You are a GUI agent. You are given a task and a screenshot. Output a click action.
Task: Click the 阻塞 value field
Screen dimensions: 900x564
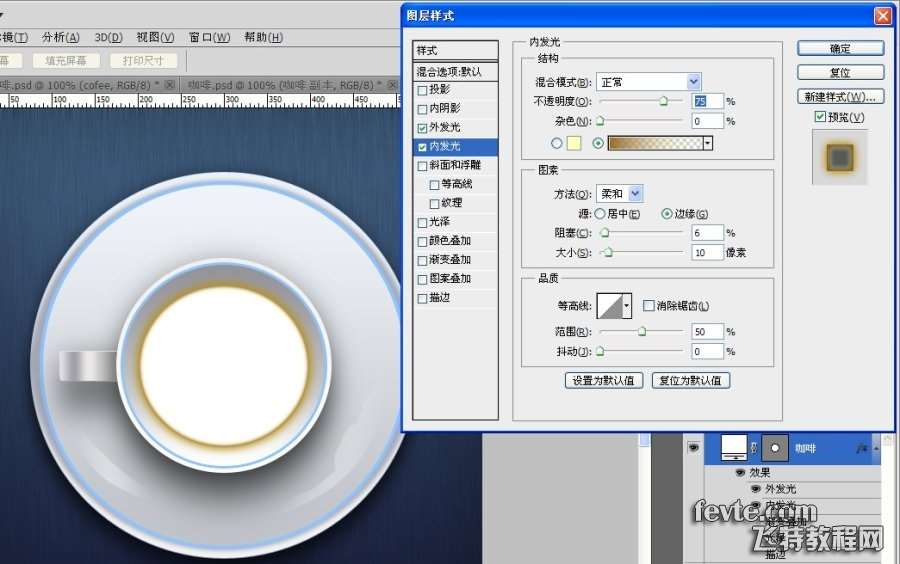pyautogui.click(x=707, y=232)
